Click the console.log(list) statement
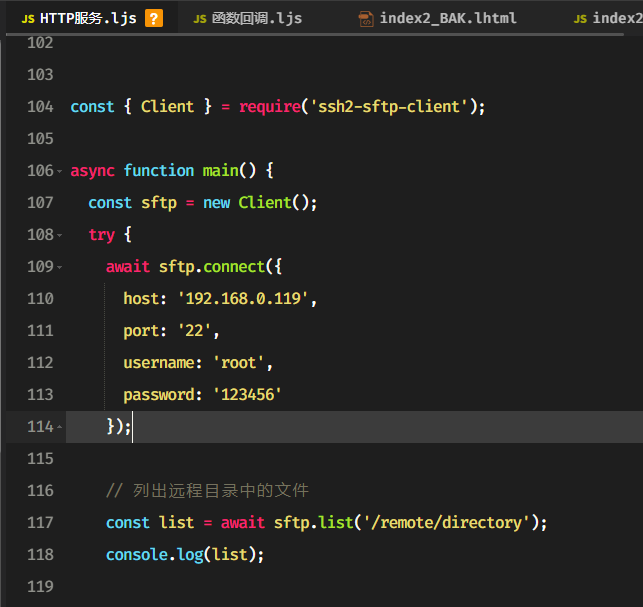The image size is (643, 607). coord(185,555)
